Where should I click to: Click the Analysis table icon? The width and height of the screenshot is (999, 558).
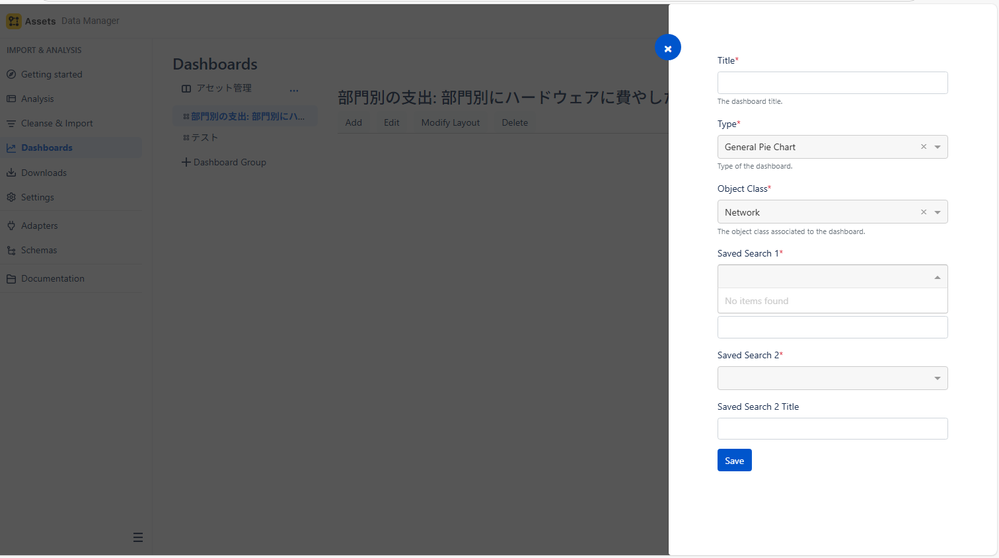point(11,99)
